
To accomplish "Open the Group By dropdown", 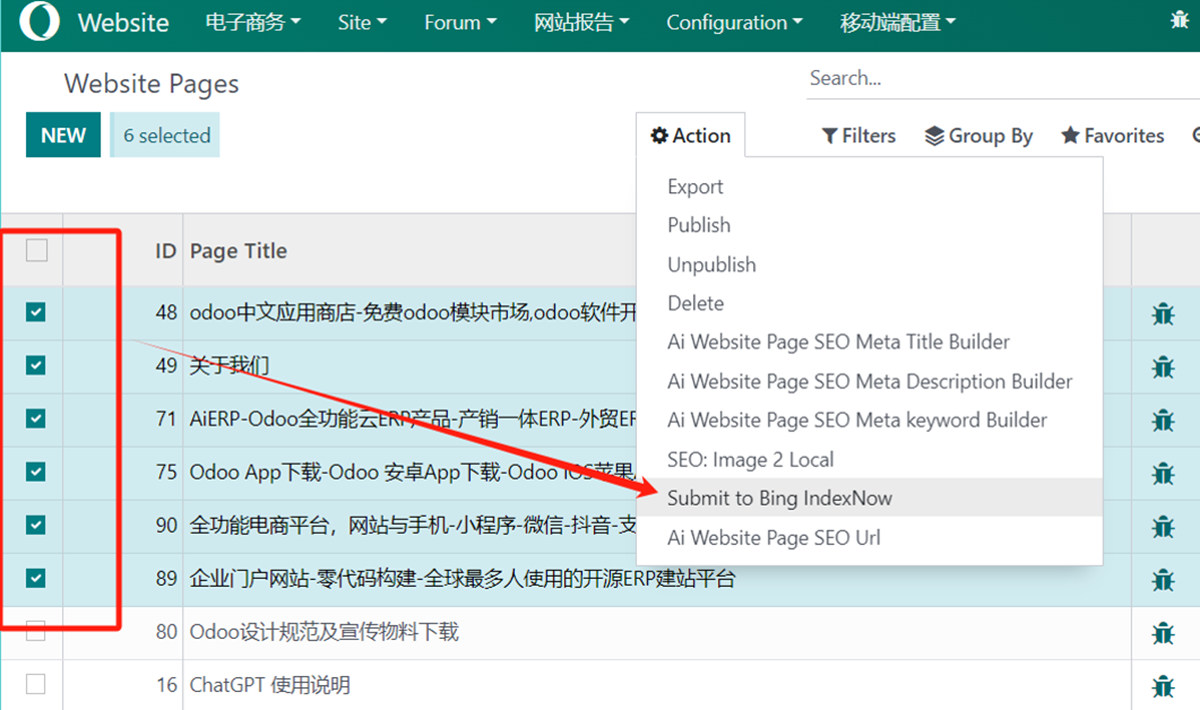I will (978, 135).
